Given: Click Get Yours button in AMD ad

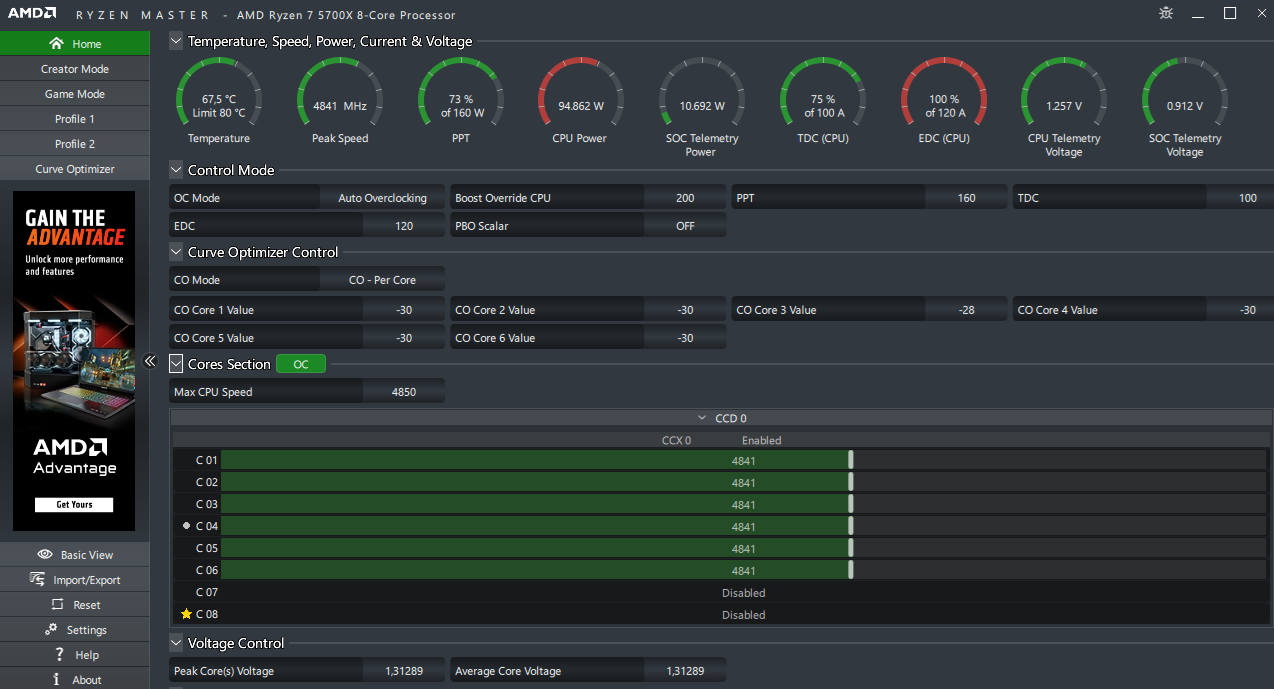Looking at the screenshot, I should pos(74,505).
